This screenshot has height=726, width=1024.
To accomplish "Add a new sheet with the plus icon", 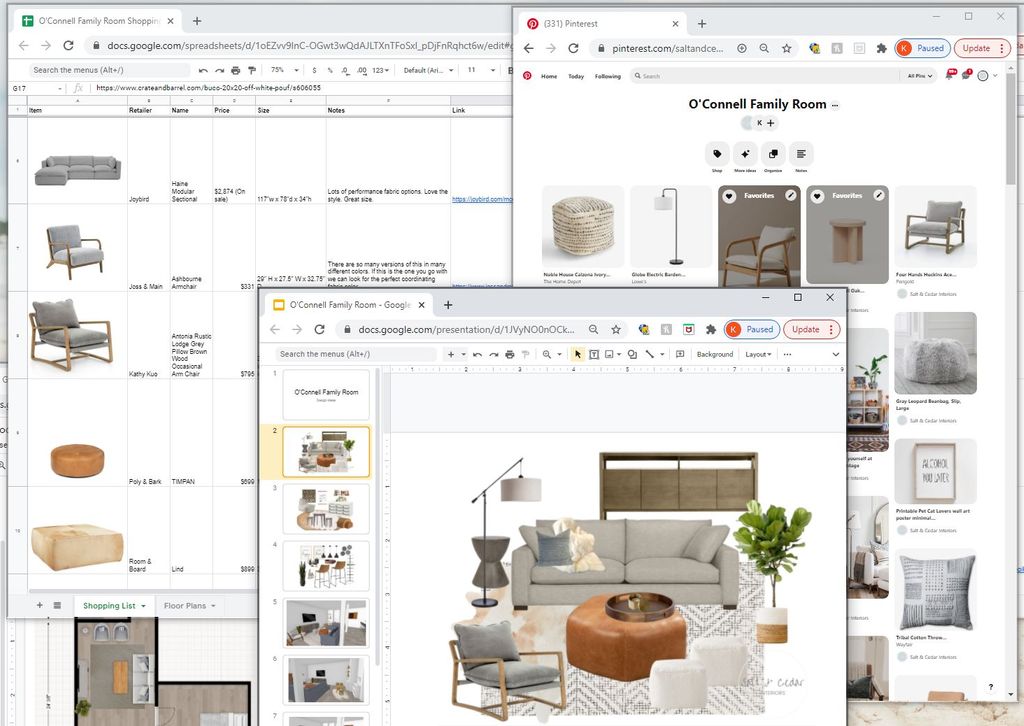I will 40,605.
